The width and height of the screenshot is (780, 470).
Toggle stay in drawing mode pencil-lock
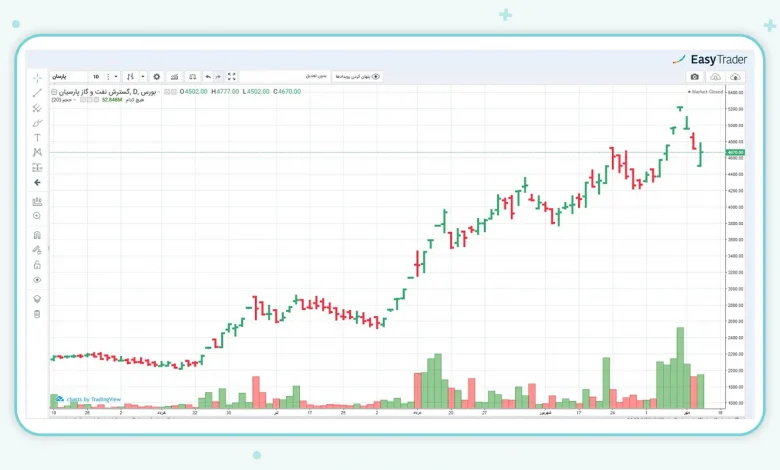click(x=37, y=250)
